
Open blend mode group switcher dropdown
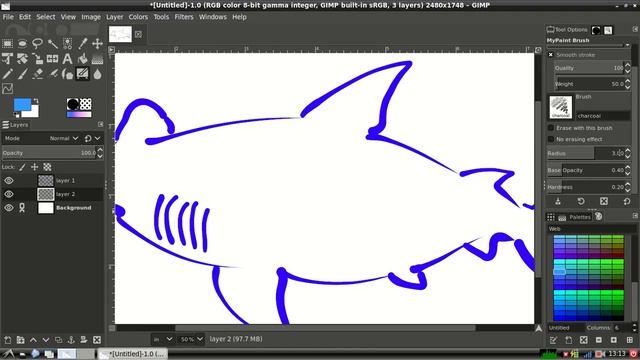tap(92, 138)
